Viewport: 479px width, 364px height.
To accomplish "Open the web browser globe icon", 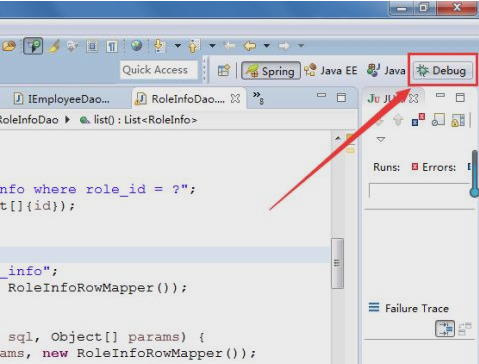I will pyautogui.click(x=136, y=45).
